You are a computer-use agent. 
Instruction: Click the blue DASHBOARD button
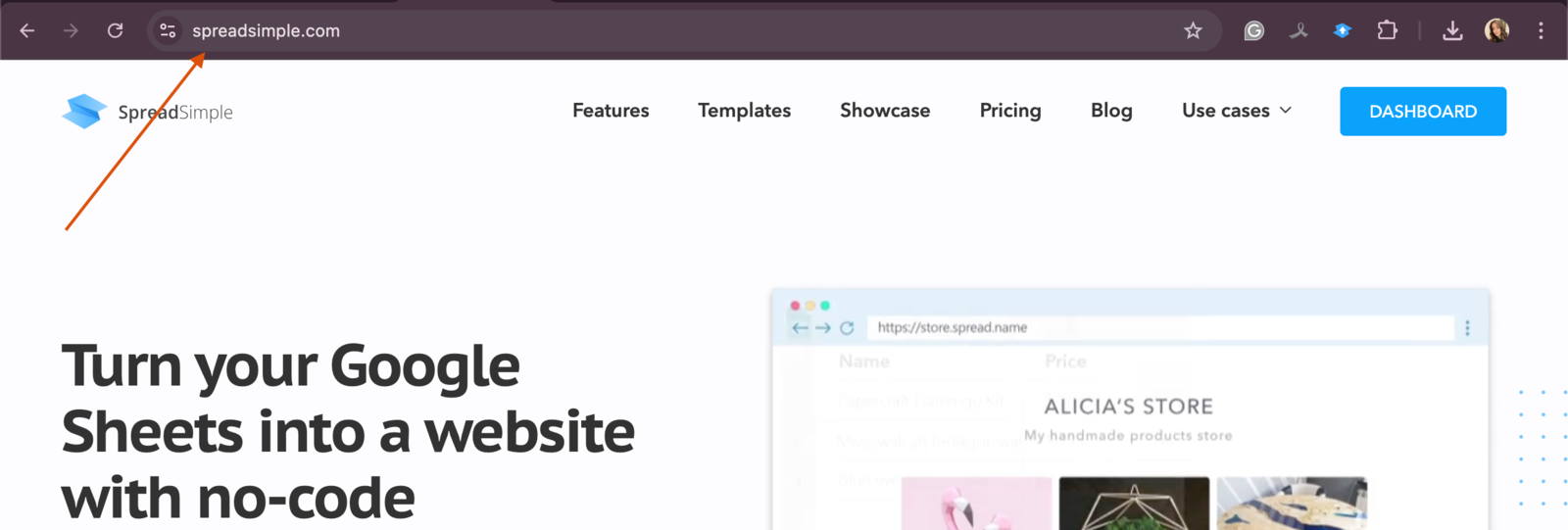tap(1423, 112)
